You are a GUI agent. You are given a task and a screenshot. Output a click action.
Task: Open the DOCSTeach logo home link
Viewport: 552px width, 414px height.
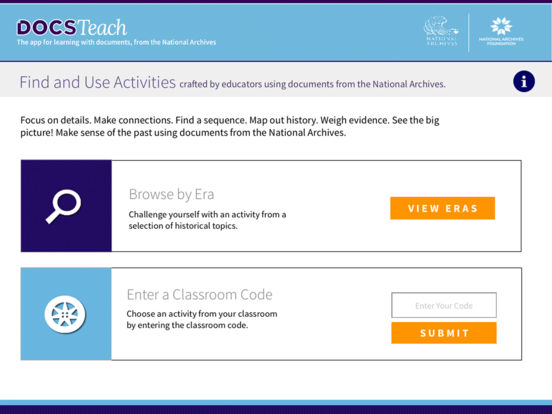pyautogui.click(x=71, y=27)
